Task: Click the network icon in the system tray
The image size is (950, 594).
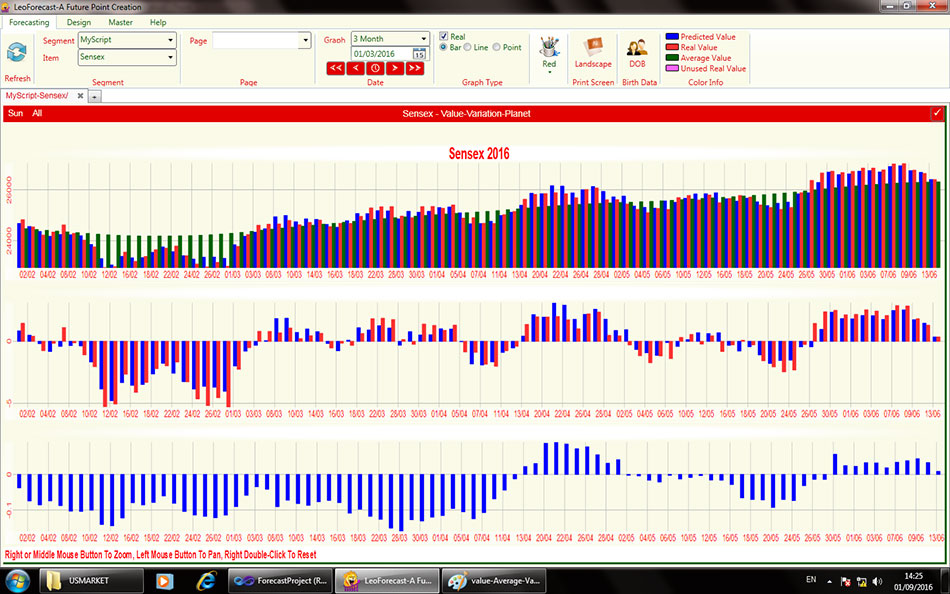Action: coord(861,582)
